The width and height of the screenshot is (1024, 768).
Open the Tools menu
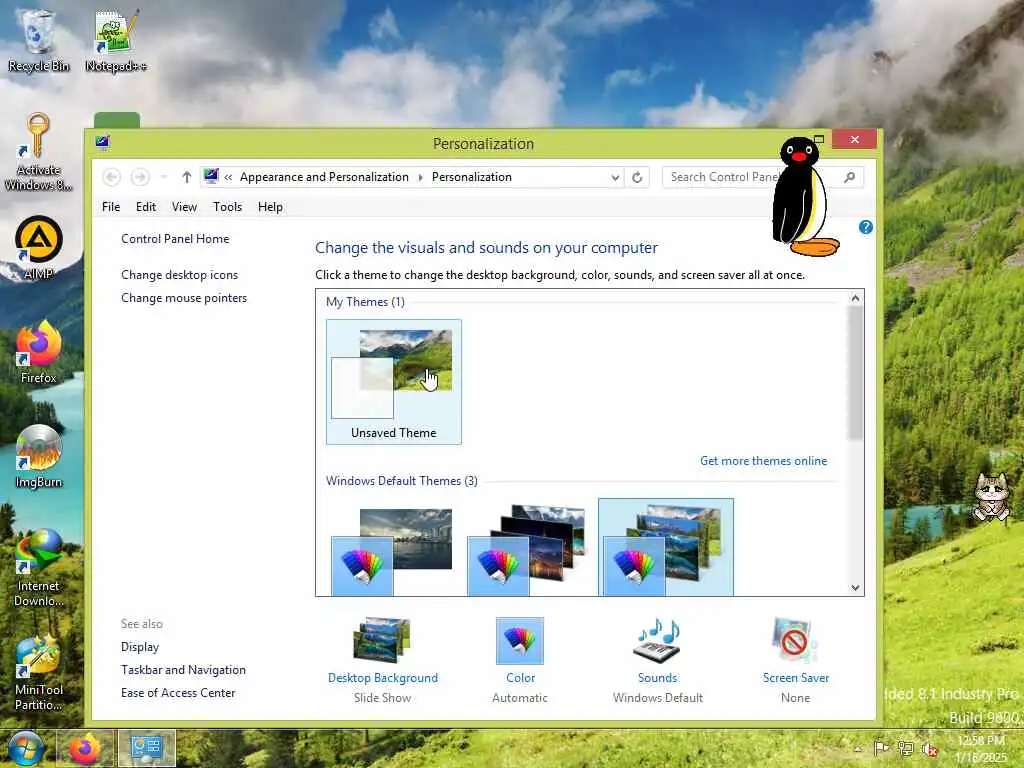pyautogui.click(x=227, y=207)
